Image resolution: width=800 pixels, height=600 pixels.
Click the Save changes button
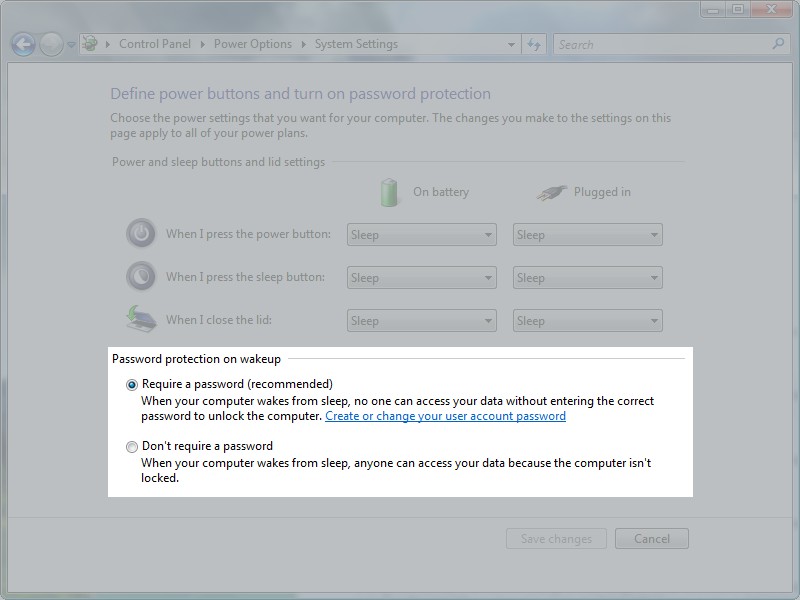tap(556, 539)
